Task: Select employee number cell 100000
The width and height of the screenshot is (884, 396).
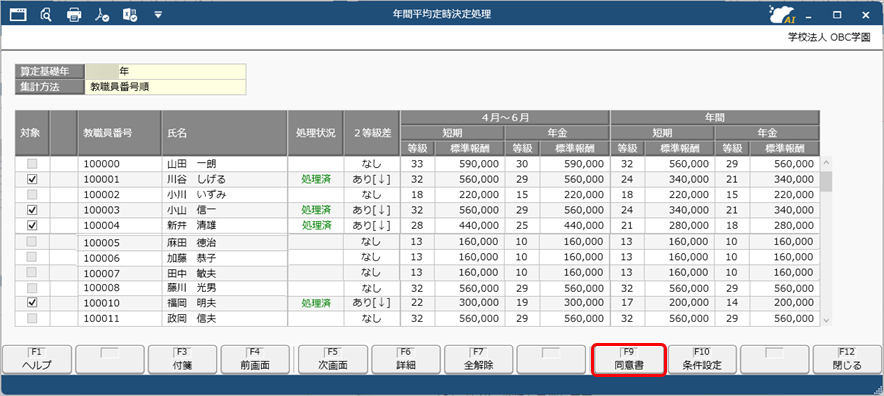Action: (x=120, y=164)
